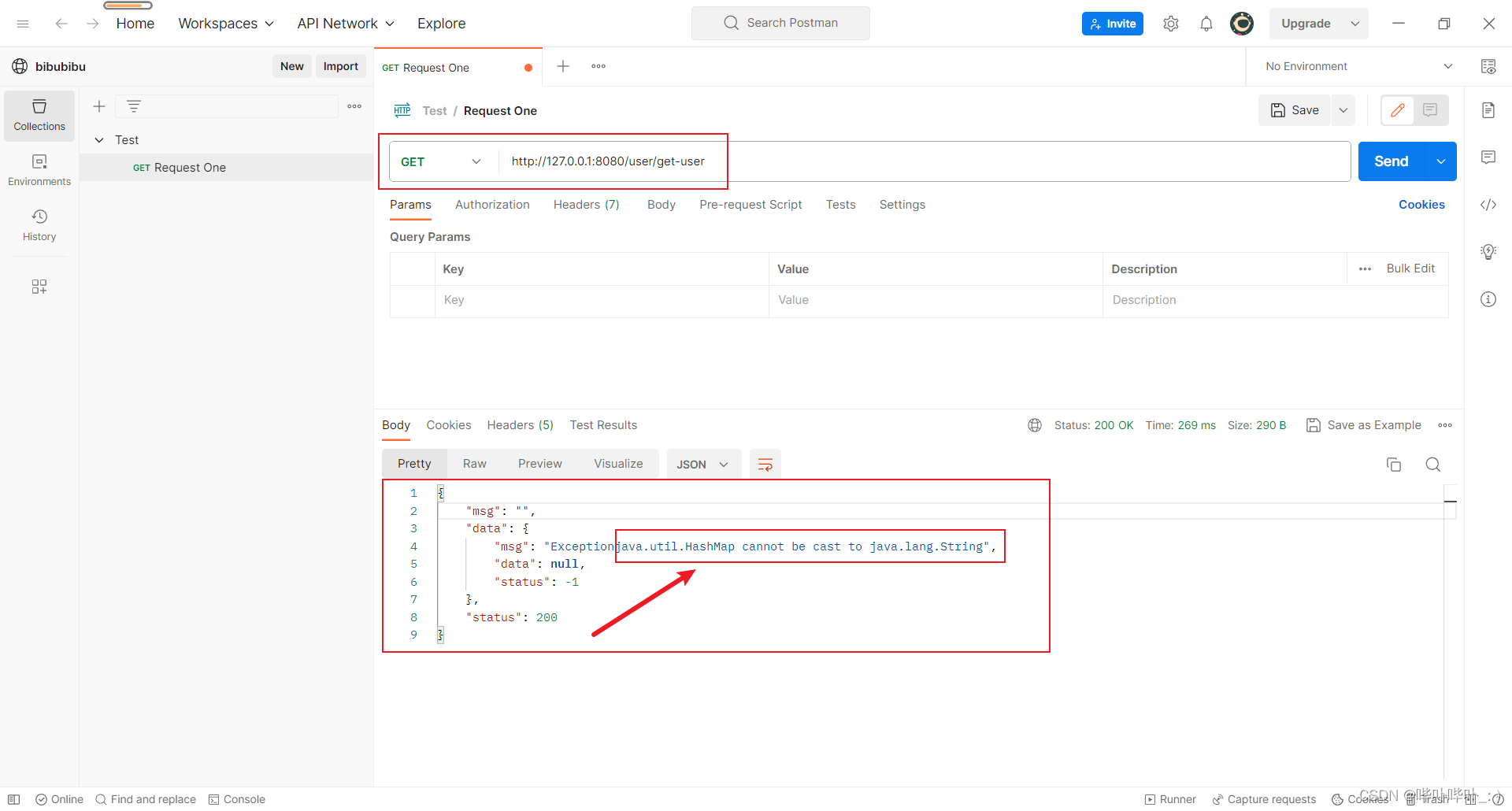Open Workspaces dropdown
This screenshot has height=811, width=1512.
[x=226, y=24]
